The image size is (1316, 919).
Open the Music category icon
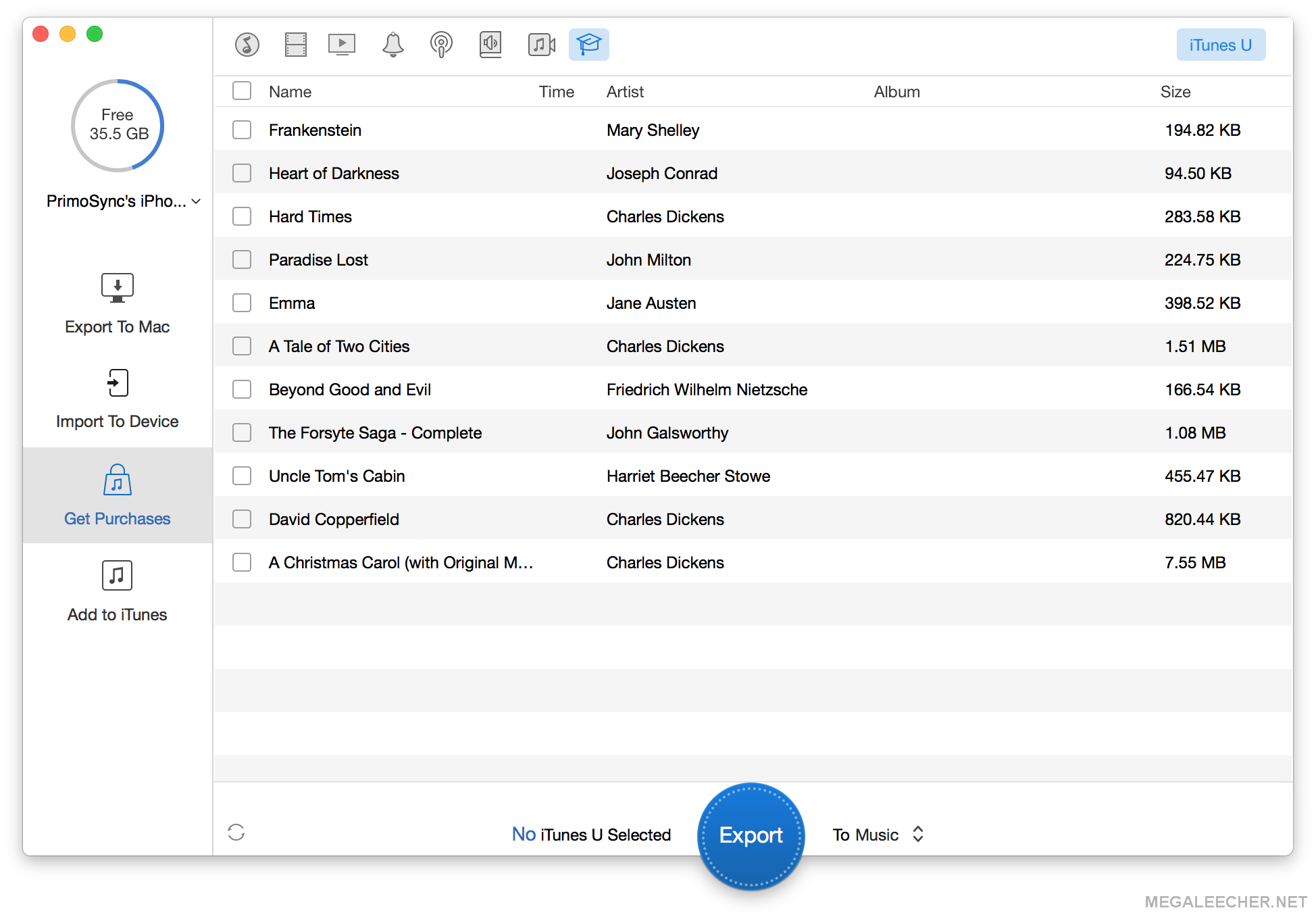point(247,45)
